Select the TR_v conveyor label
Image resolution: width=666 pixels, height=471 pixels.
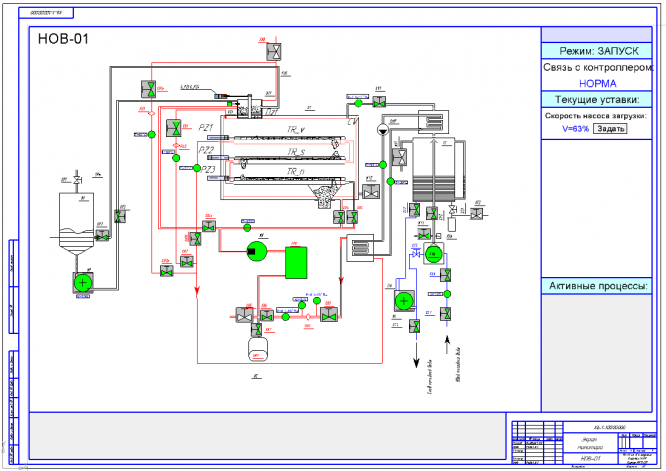pos(296,129)
